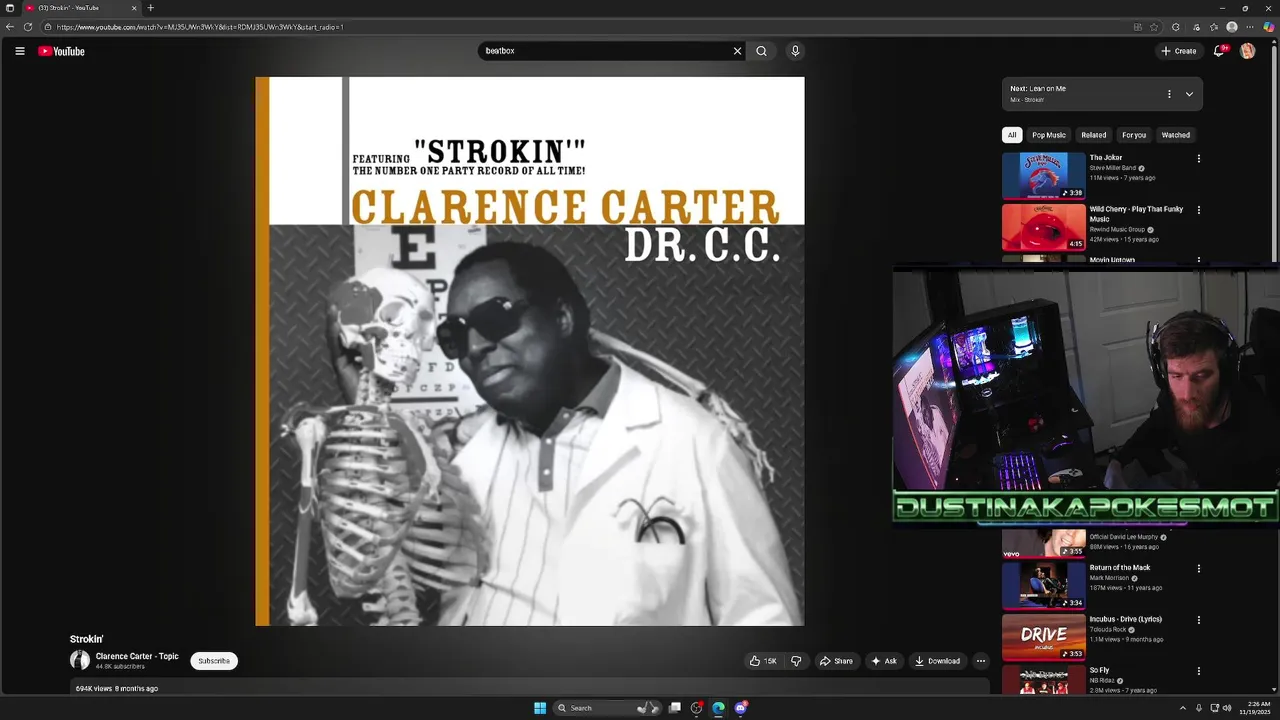Open volume control in system tray
Viewport: 1280px width, 720px height.
point(1227,708)
